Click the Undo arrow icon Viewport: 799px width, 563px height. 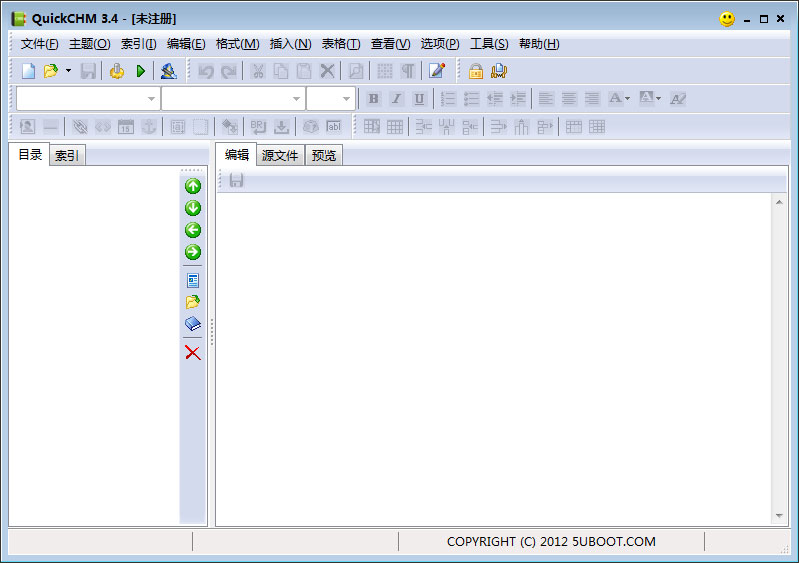(206, 71)
